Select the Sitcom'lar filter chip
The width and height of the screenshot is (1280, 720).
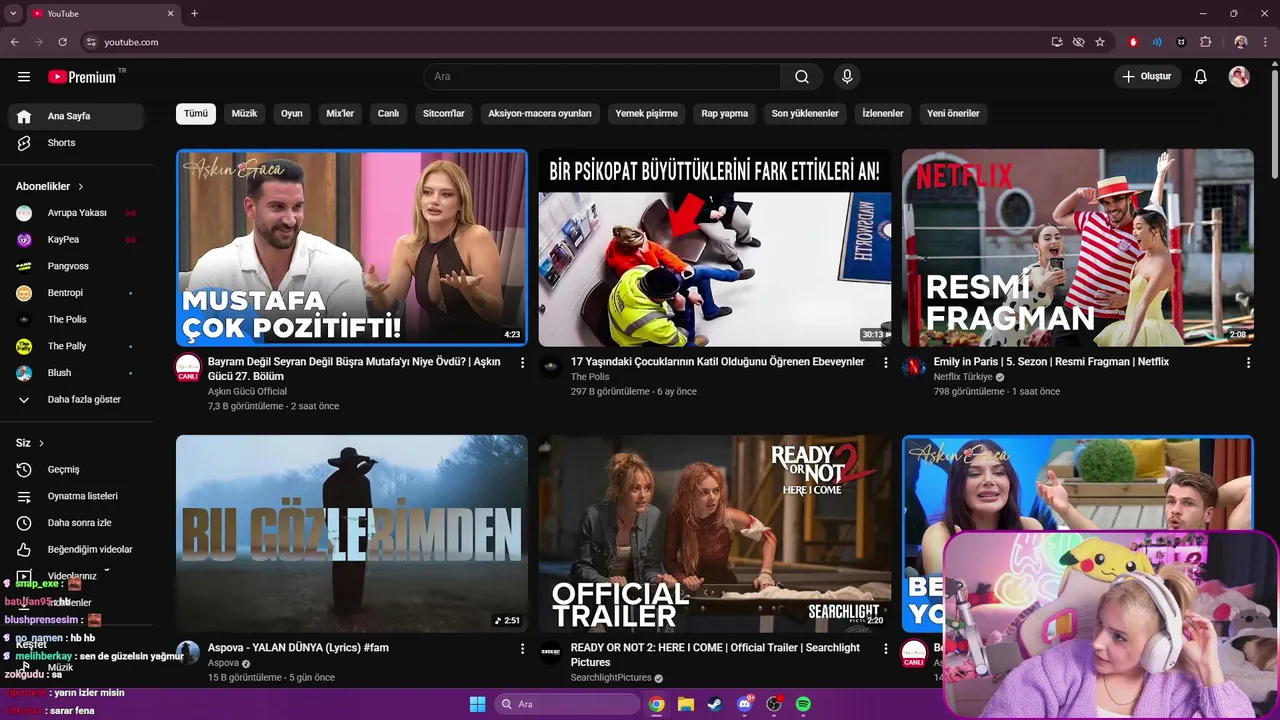pyautogui.click(x=444, y=113)
